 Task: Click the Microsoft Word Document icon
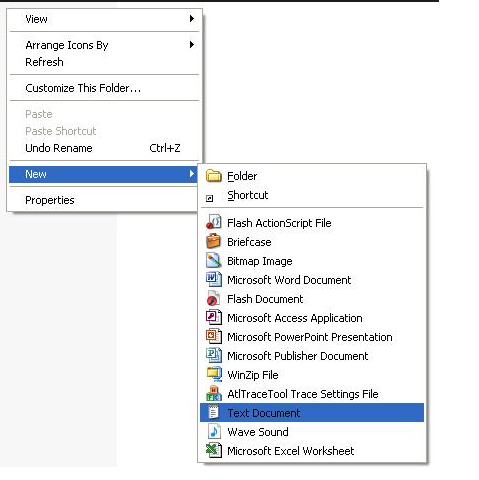(x=214, y=279)
